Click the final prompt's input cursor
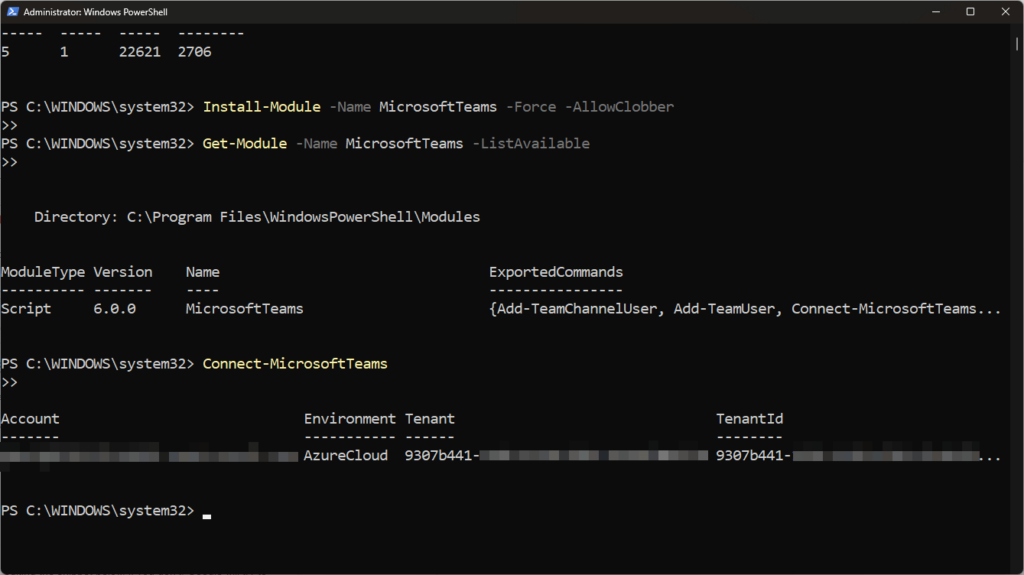Image resolution: width=1024 pixels, height=575 pixels. coord(207,516)
